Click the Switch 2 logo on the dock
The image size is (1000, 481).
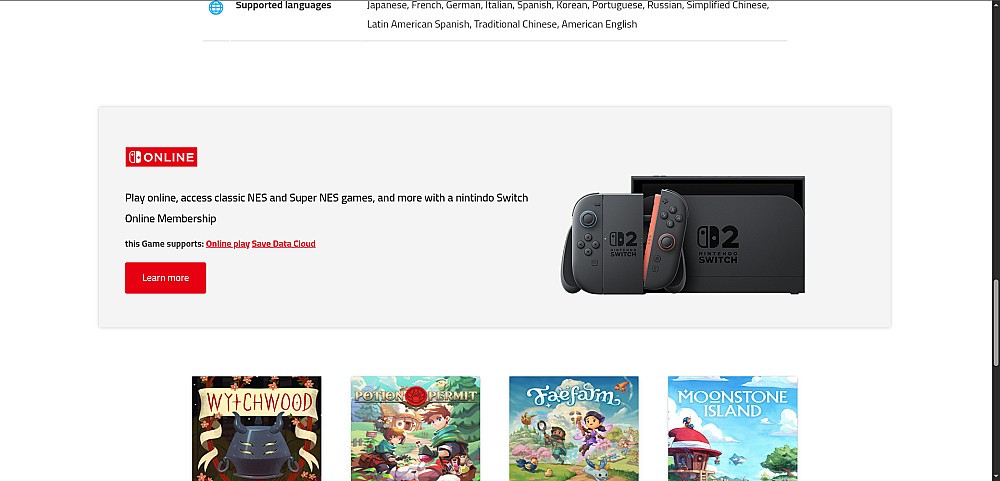click(x=717, y=244)
